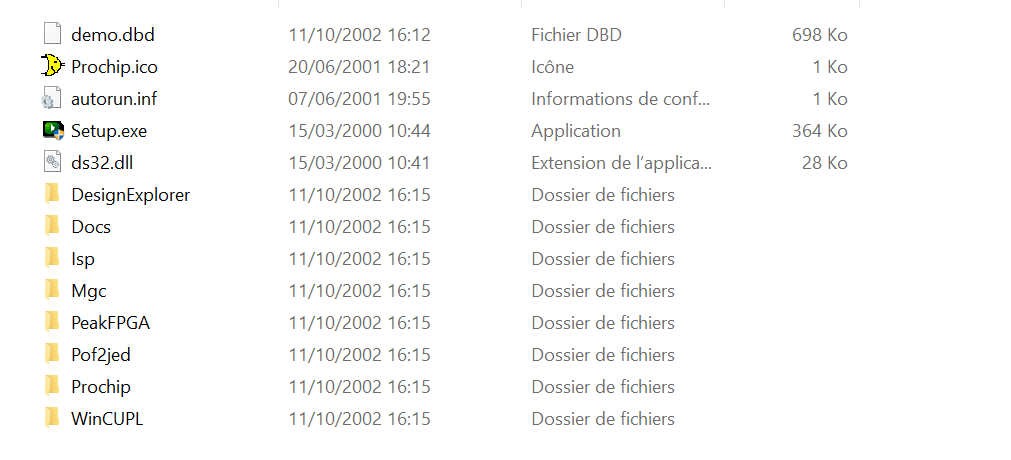This screenshot has width=1011, height=460.
Task: Click the Fichier DBD type entry
Action: (x=576, y=35)
